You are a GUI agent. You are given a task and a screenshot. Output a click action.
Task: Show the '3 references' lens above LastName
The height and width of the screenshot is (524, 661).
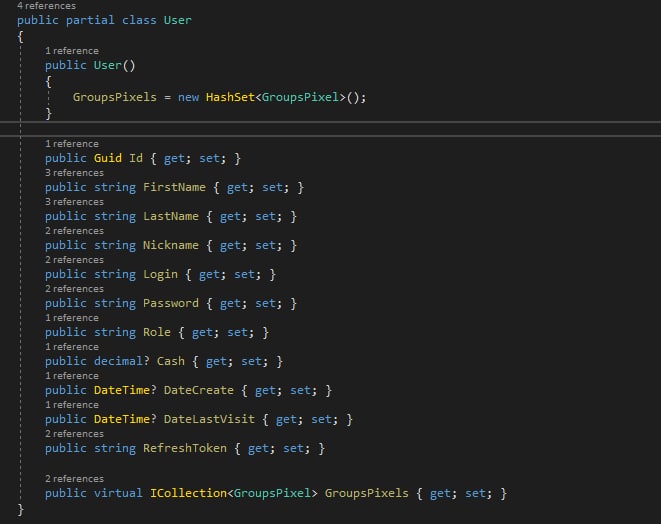(x=74, y=202)
